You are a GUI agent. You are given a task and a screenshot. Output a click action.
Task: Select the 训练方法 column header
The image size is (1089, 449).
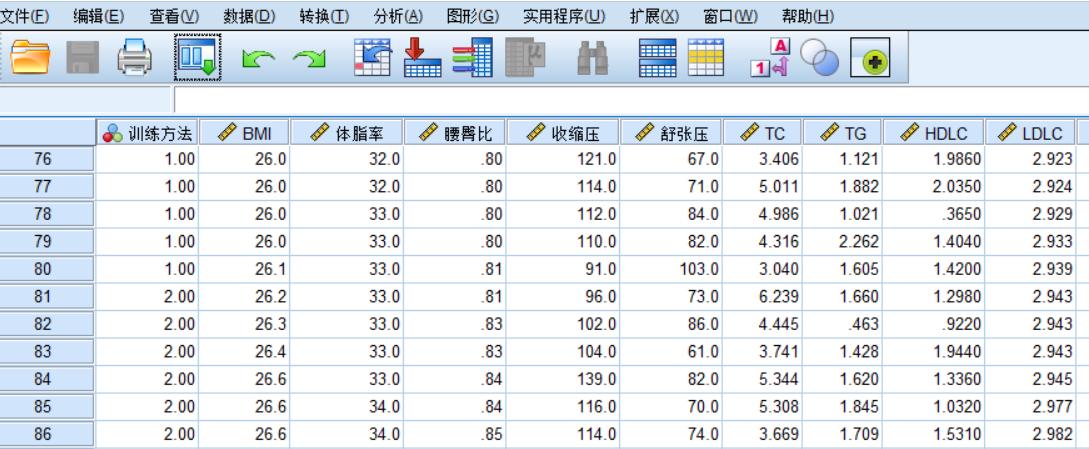(147, 133)
